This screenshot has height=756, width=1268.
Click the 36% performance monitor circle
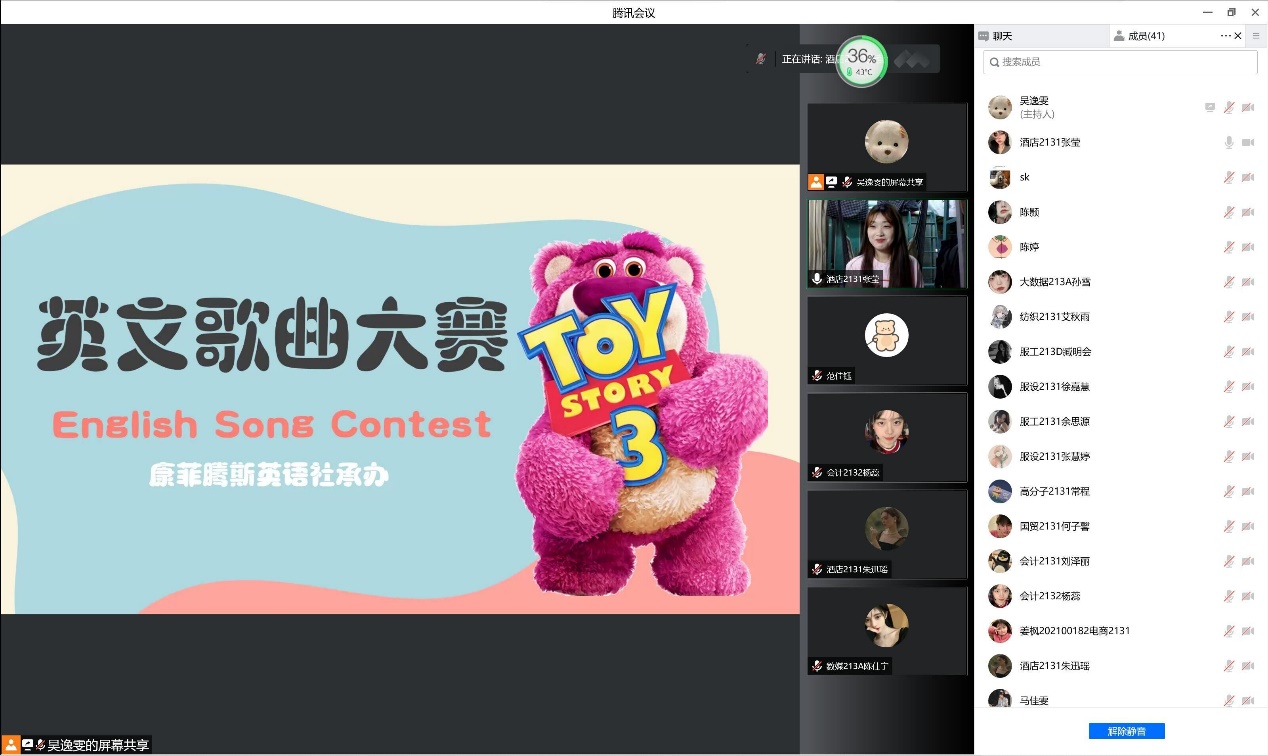(861, 62)
